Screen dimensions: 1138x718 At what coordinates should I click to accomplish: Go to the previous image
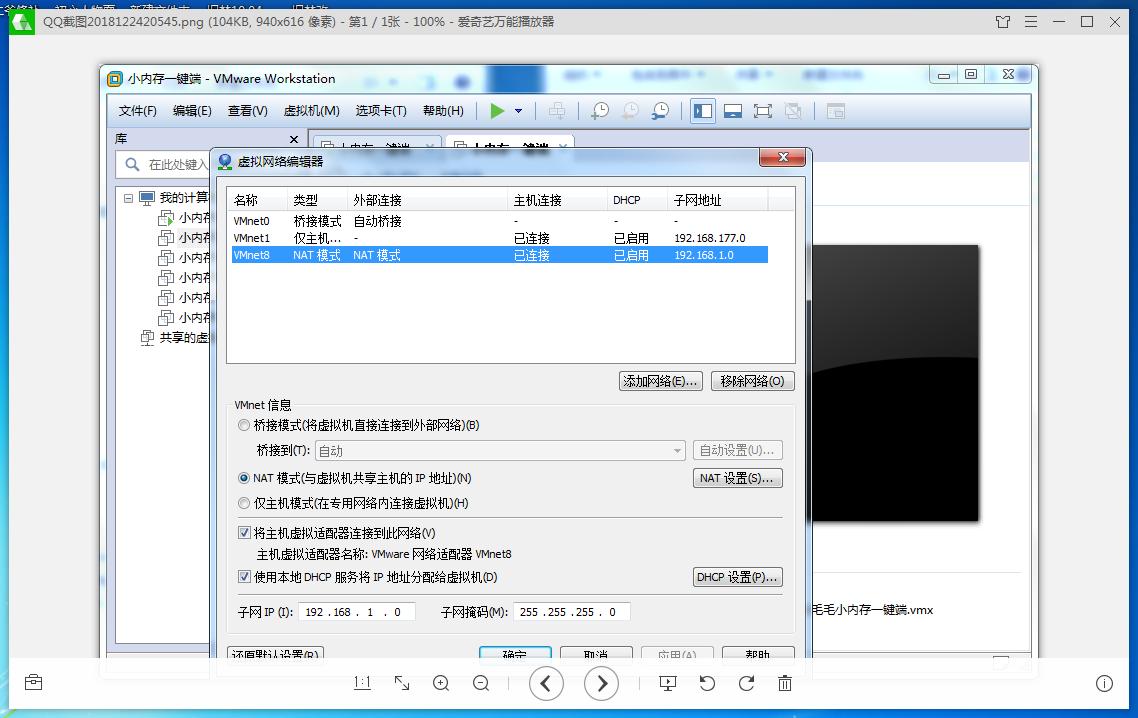[x=547, y=683]
